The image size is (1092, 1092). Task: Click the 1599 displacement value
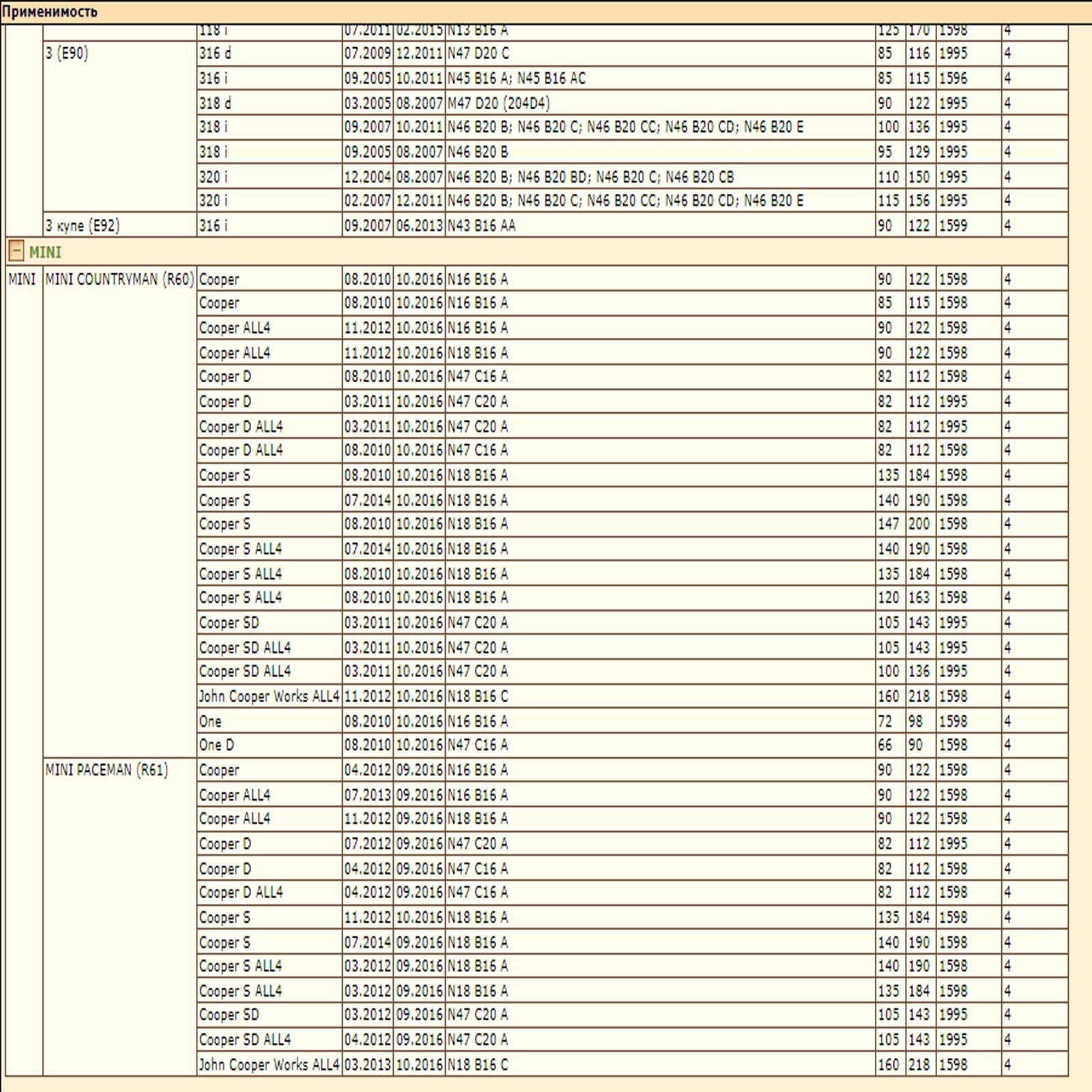click(953, 226)
